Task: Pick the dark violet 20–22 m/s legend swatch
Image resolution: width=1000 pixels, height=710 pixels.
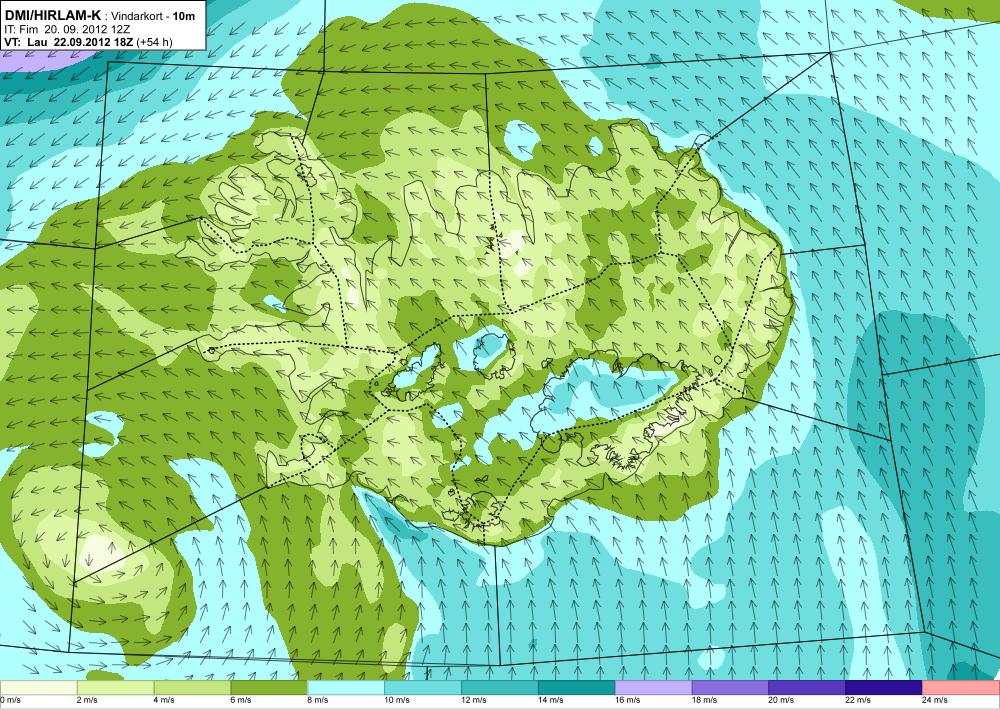Action: (x=807, y=688)
